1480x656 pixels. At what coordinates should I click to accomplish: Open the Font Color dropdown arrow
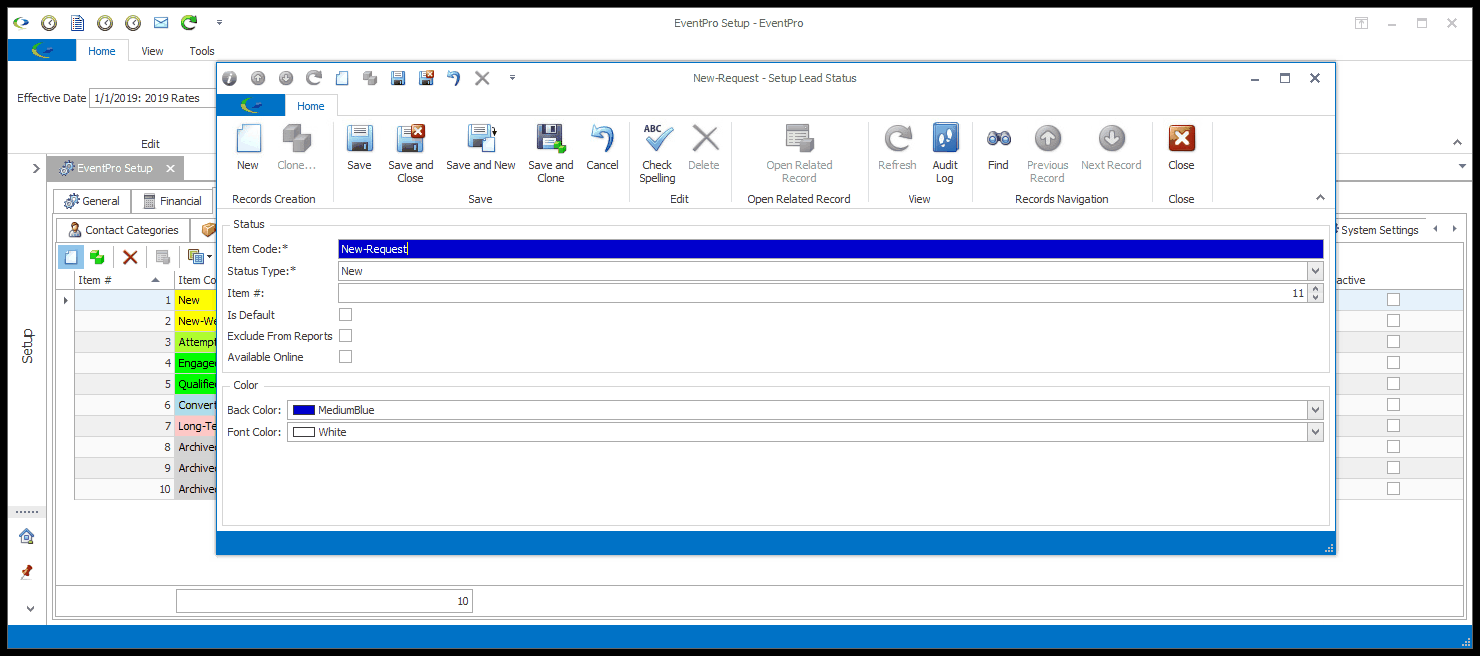(1315, 432)
